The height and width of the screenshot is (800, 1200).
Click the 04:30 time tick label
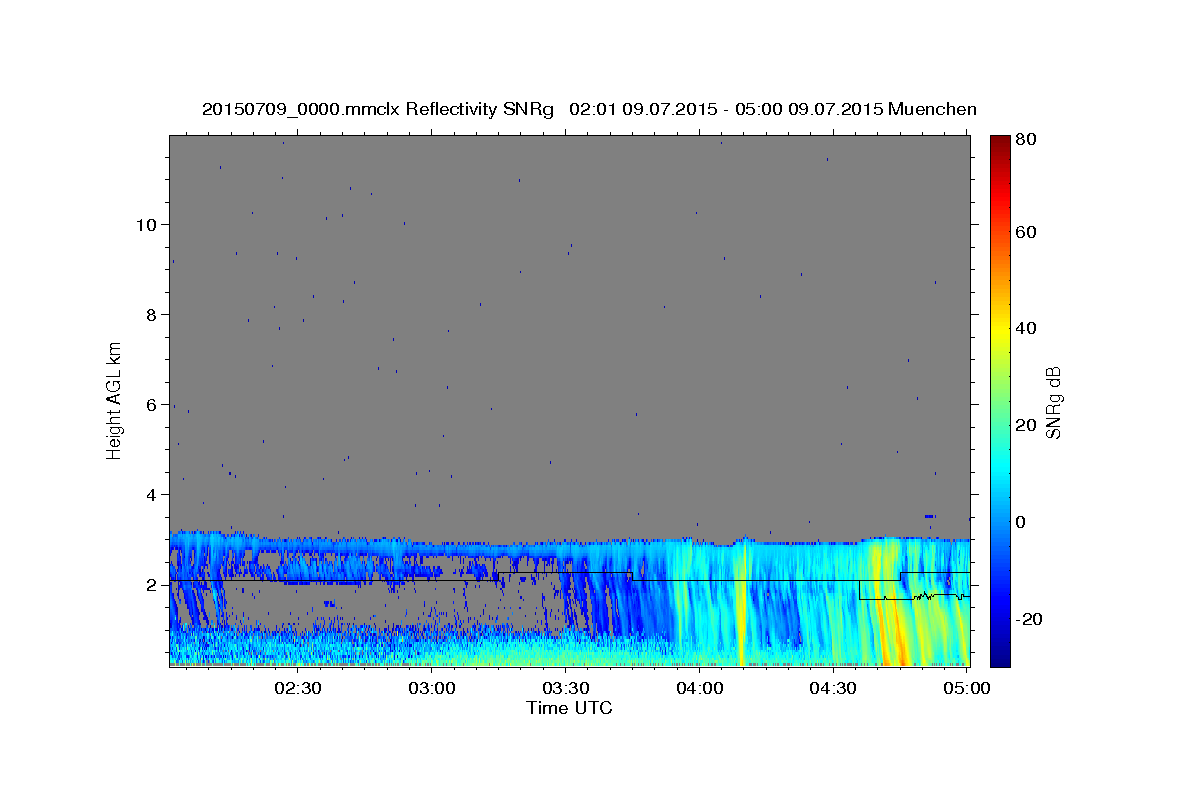coord(832,688)
